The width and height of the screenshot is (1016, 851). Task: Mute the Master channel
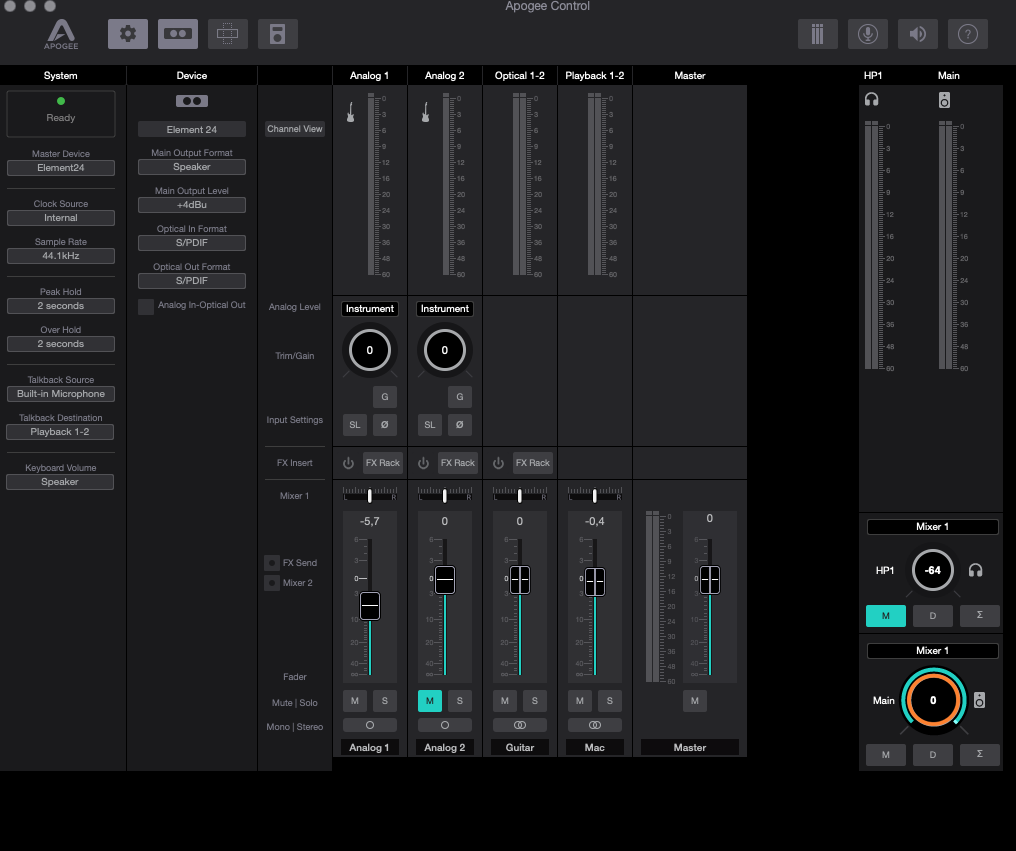(x=695, y=701)
